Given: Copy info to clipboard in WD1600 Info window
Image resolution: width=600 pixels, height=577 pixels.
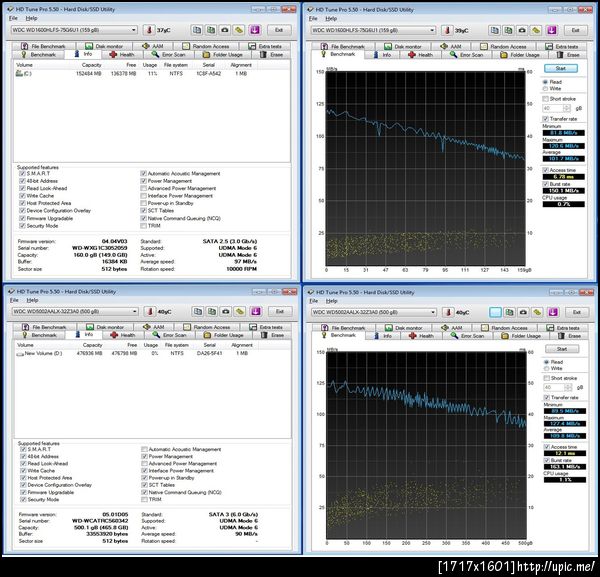Looking at the screenshot, I should [197, 30].
